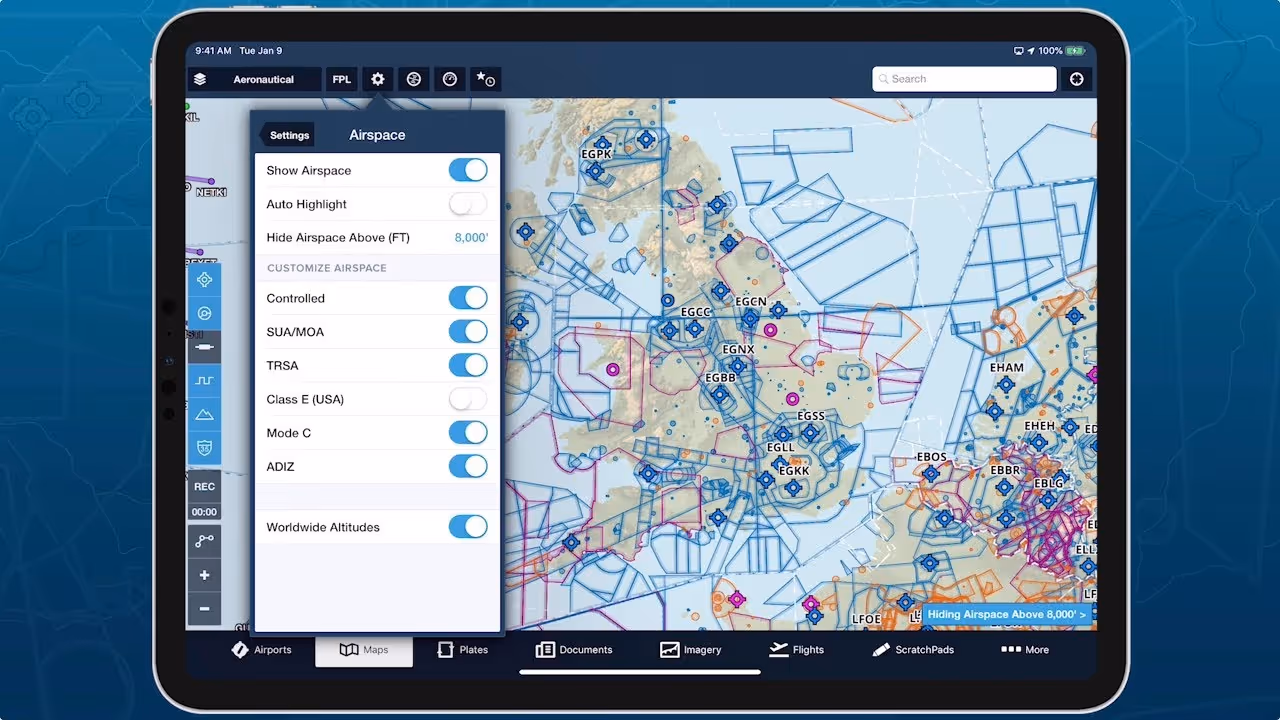The image size is (1280, 720).
Task: Tap the EBOS airport marker on map
Action: coord(931,474)
